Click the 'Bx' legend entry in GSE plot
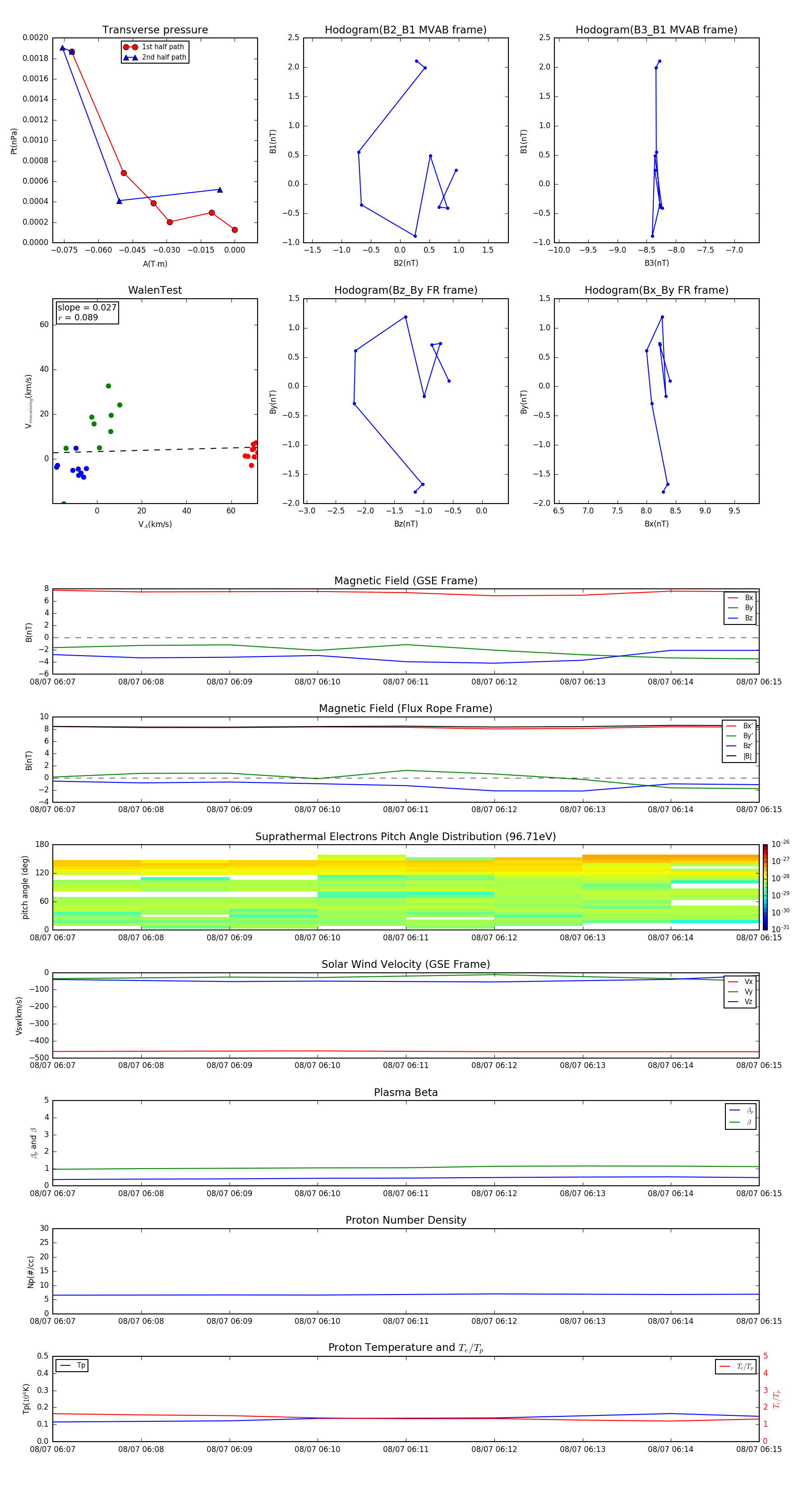Image resolution: width=812 pixels, height=1489 pixels. (740, 598)
